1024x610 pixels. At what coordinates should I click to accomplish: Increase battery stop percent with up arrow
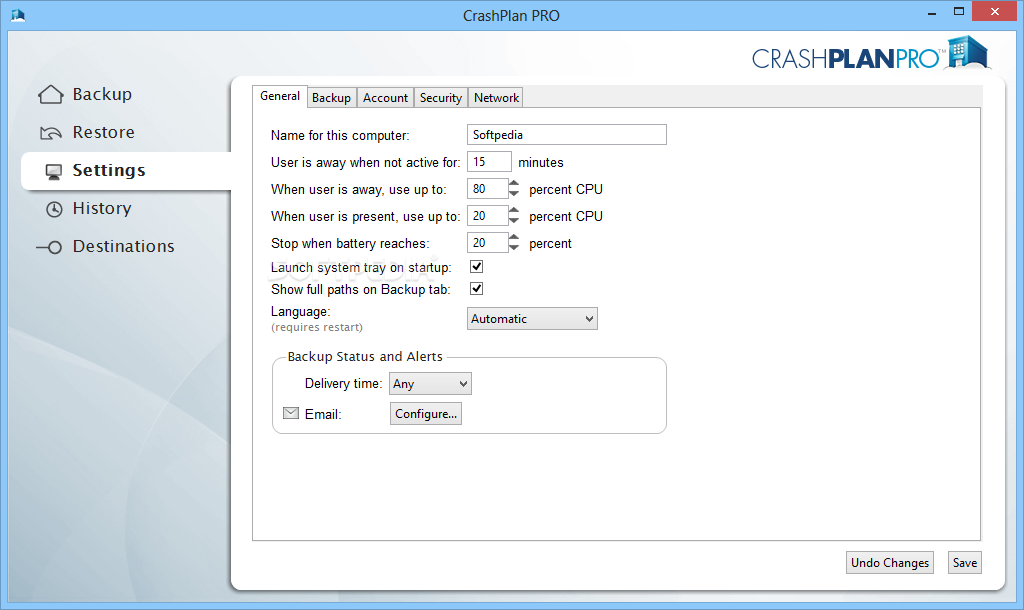point(514,238)
